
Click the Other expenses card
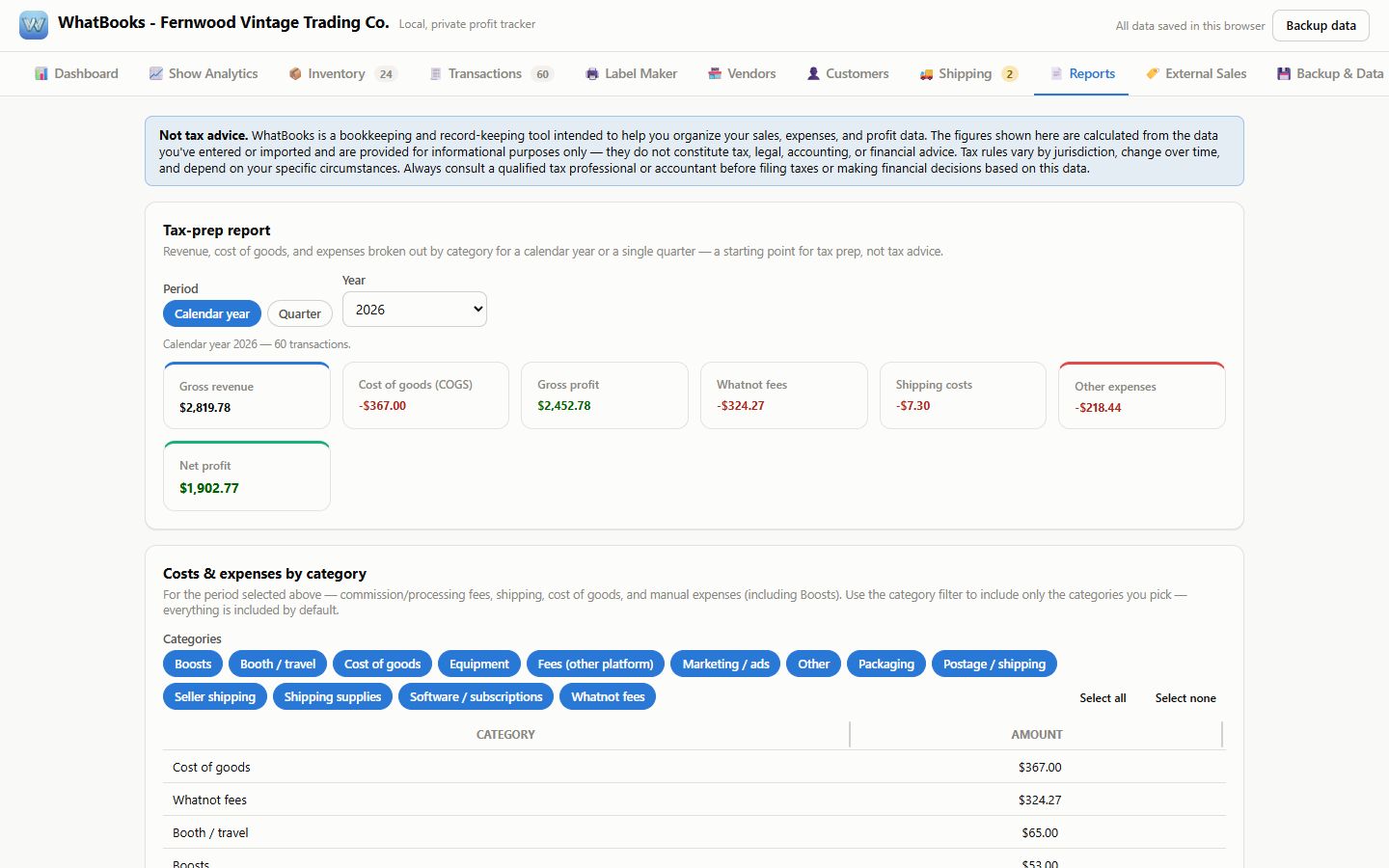pos(1142,395)
